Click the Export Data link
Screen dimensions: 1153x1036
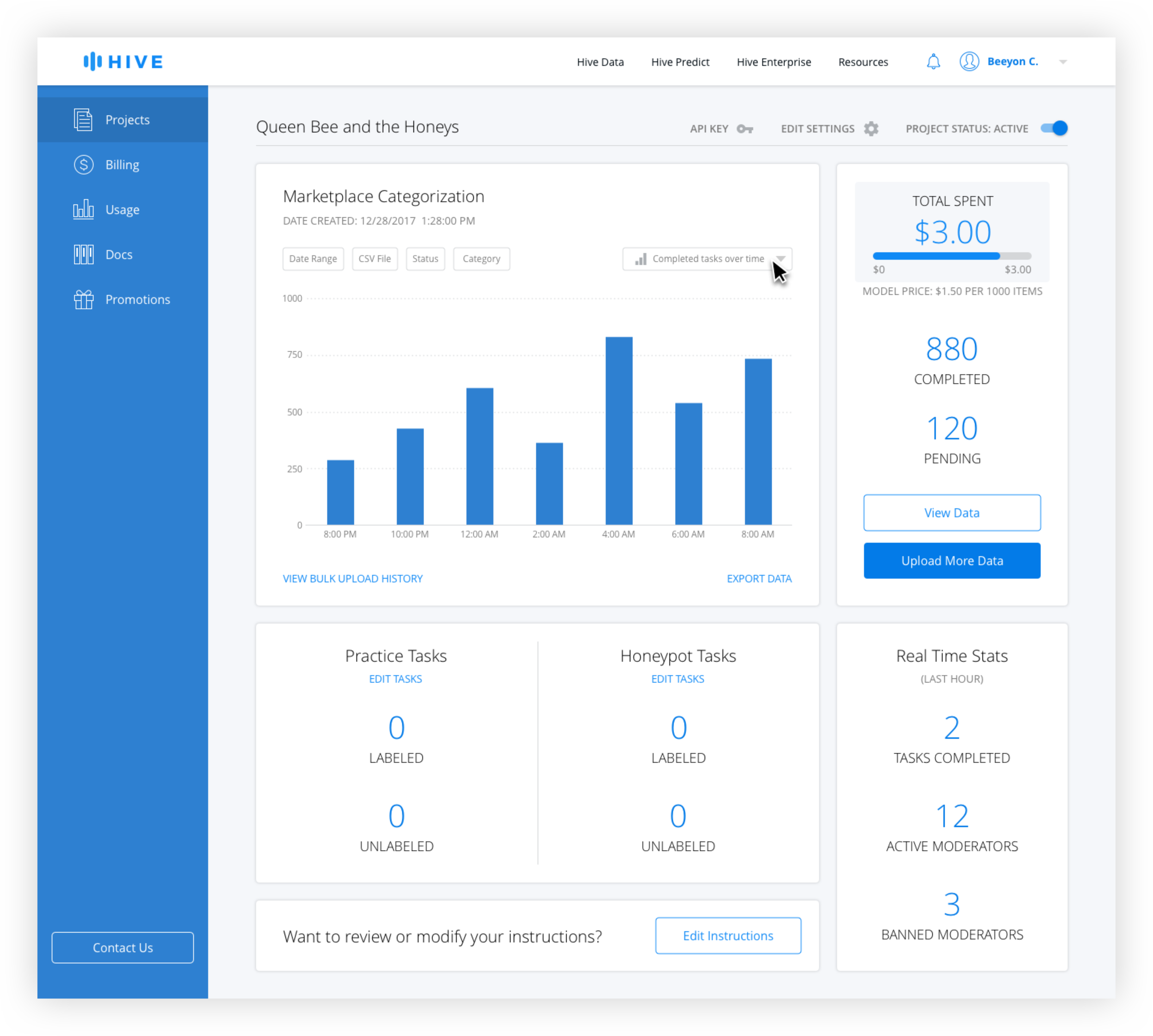point(759,578)
